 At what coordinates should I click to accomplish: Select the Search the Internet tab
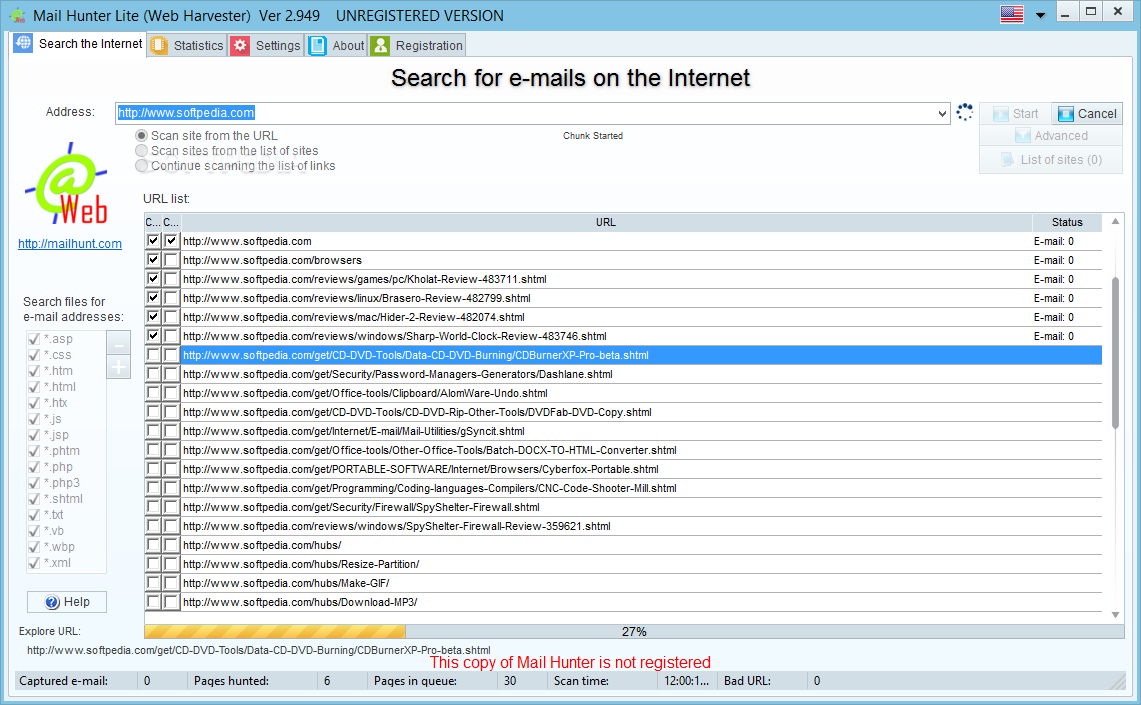pyautogui.click(x=79, y=44)
